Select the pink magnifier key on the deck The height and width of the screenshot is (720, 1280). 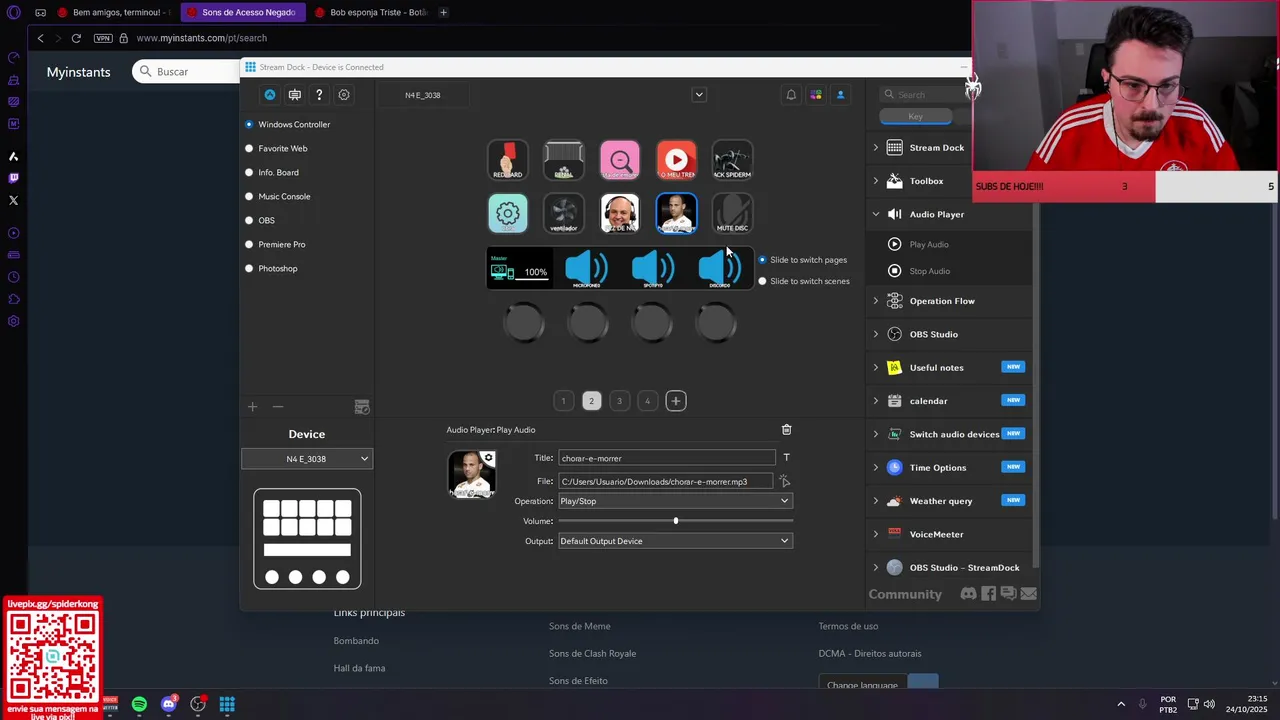pyautogui.click(x=620, y=160)
